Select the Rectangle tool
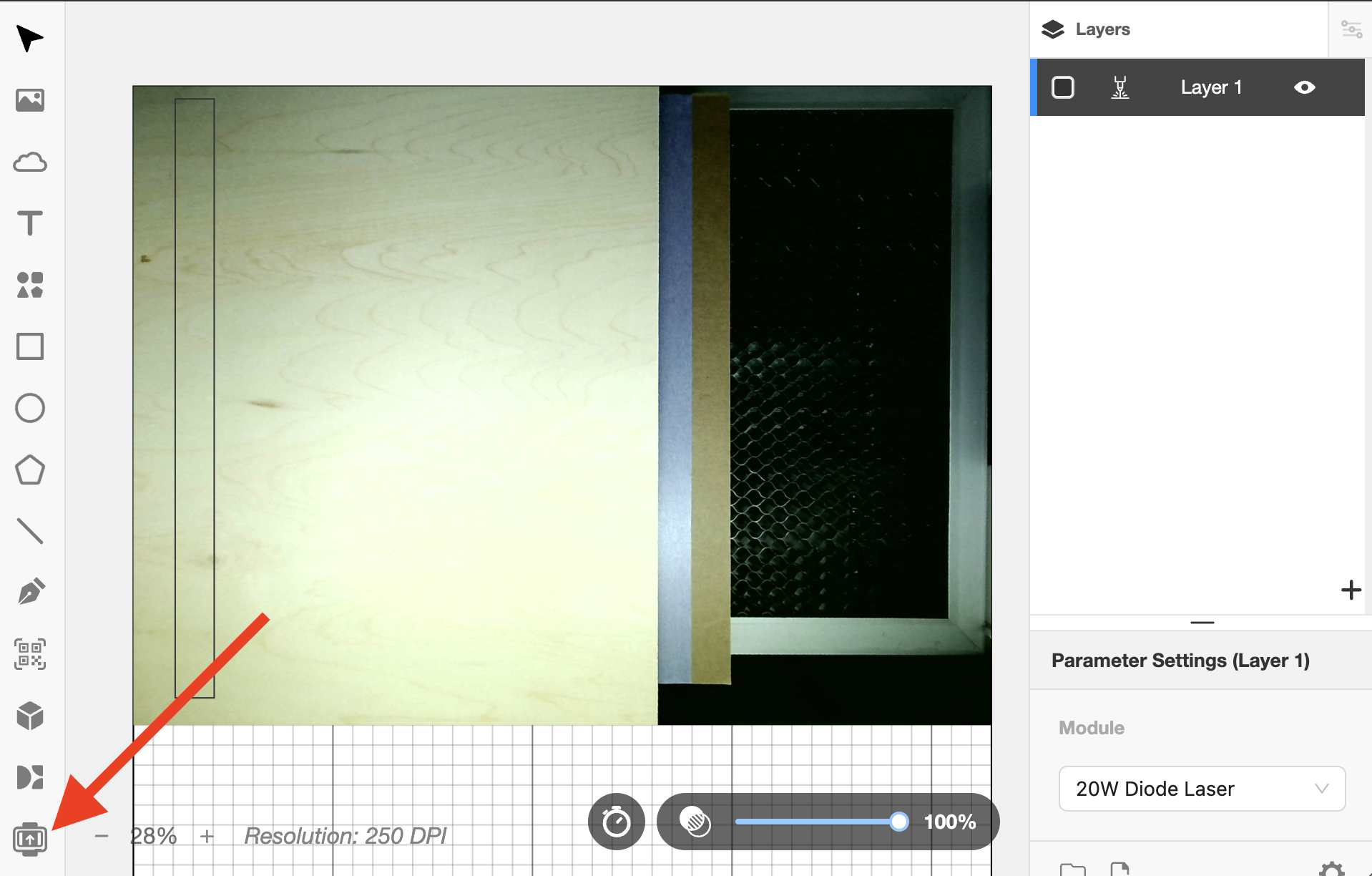 tap(29, 346)
